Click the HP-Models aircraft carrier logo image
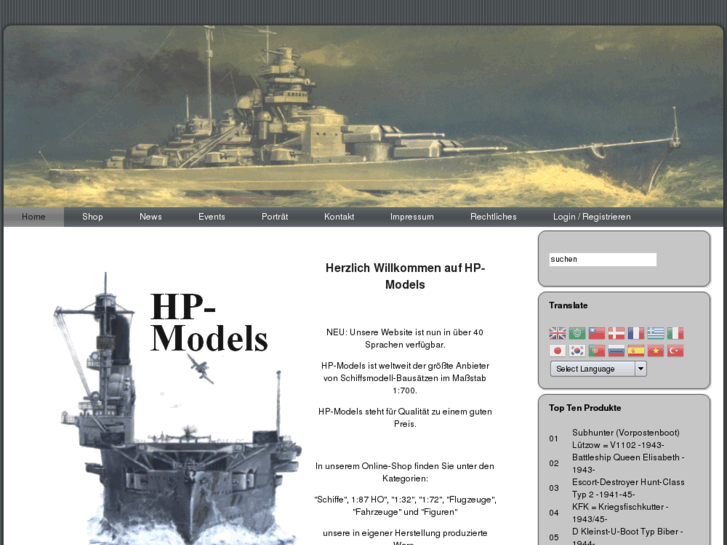Image resolution: width=727 pixels, height=545 pixels. [178, 408]
